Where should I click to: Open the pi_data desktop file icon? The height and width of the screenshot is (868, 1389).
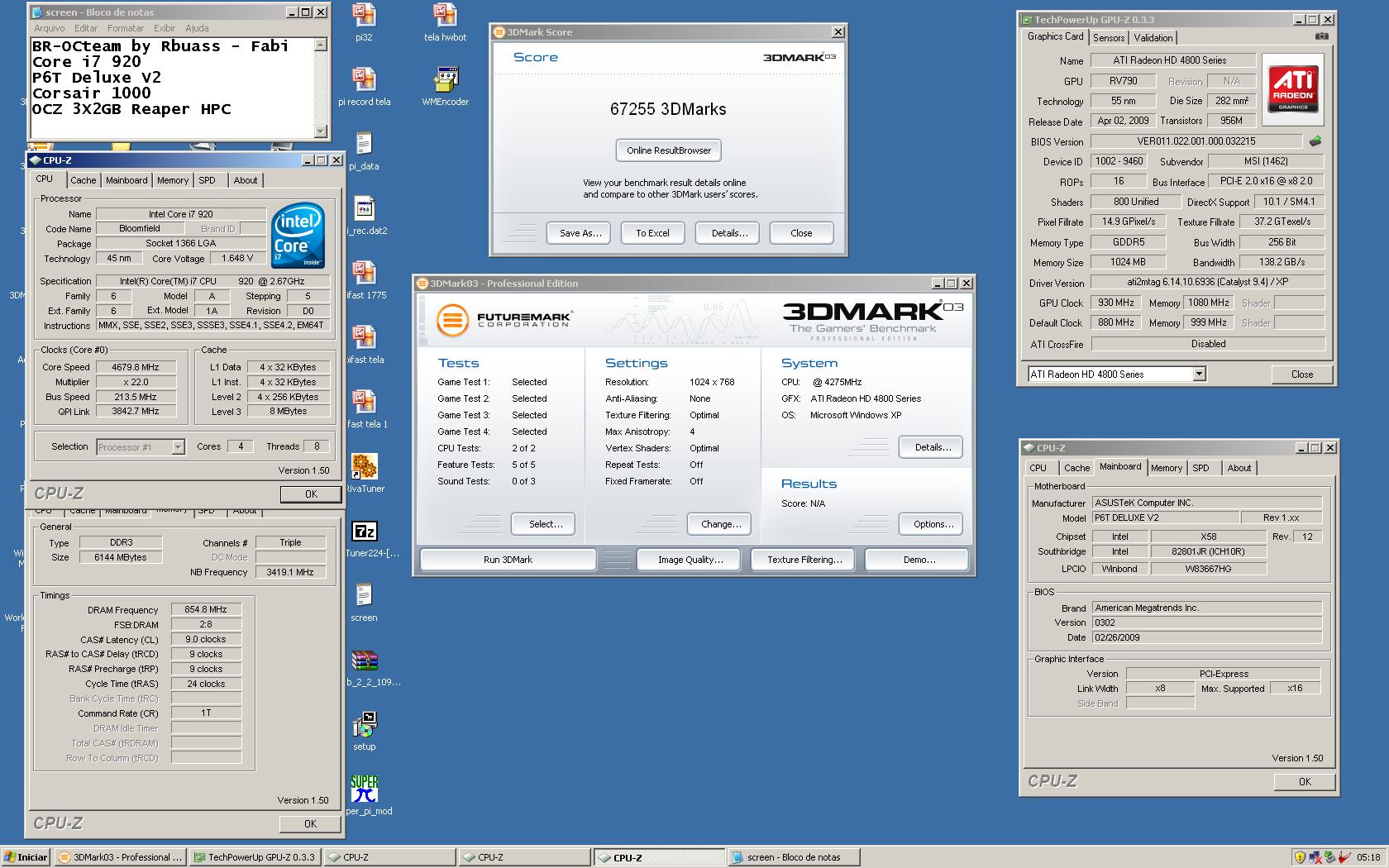(364, 144)
